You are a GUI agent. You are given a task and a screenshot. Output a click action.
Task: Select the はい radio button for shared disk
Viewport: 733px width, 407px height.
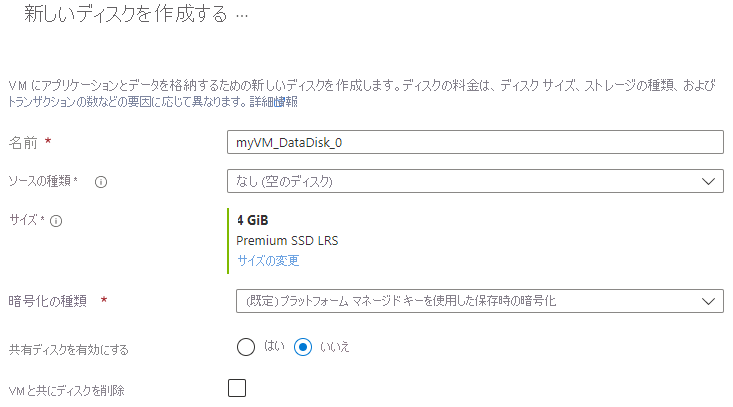tap(248, 347)
